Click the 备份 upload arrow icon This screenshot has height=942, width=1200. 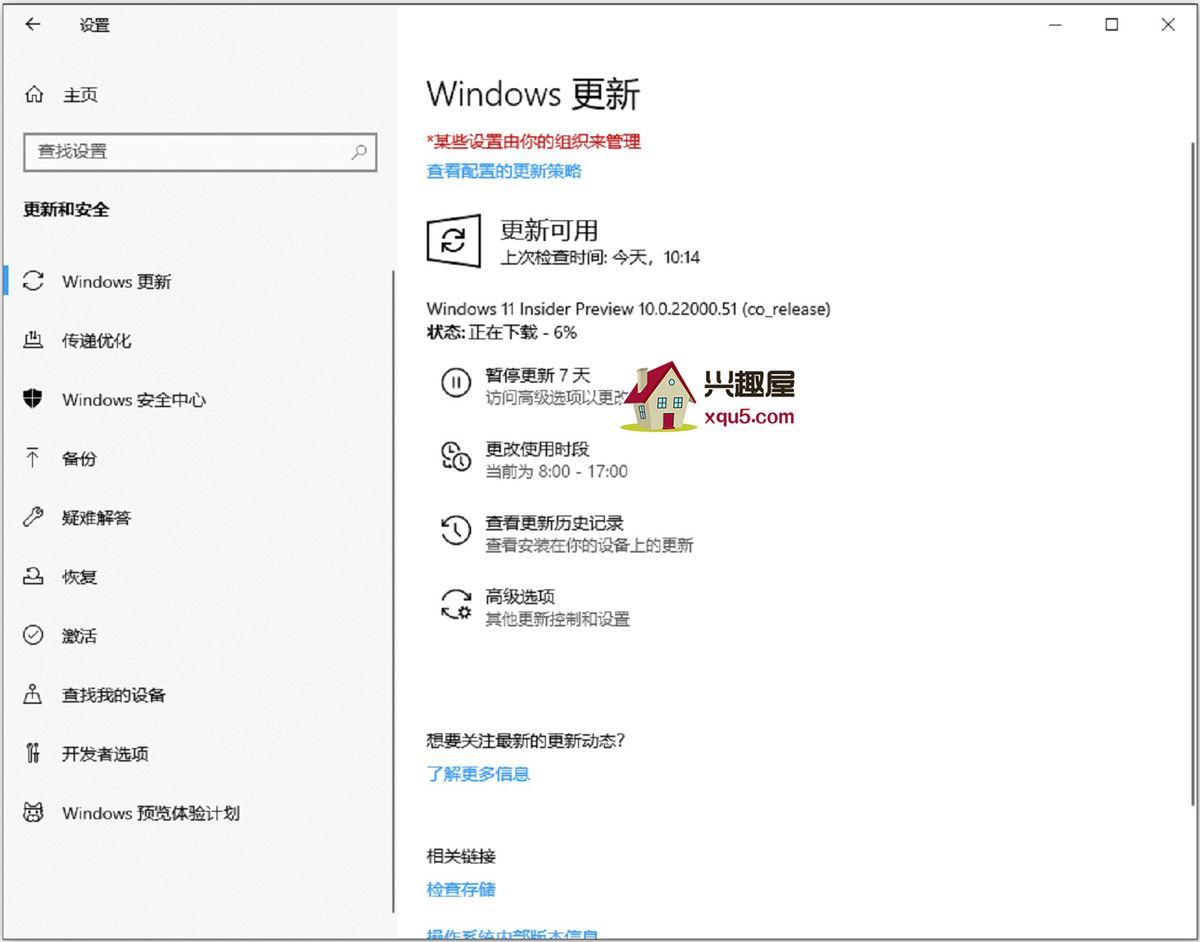coord(34,458)
